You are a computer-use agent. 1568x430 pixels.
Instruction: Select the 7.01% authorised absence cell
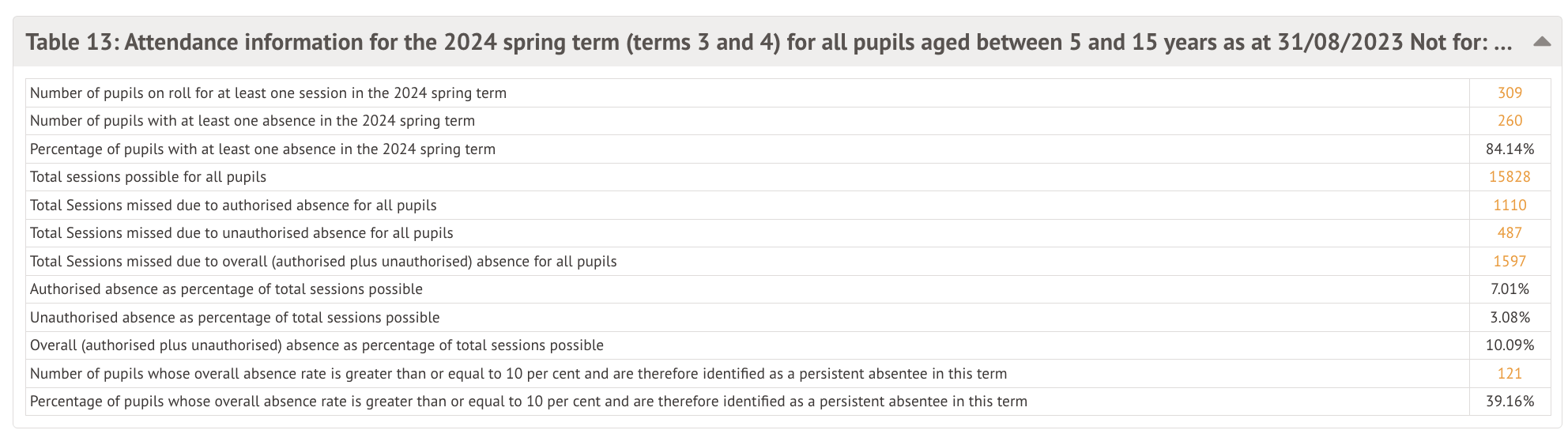click(x=1510, y=289)
